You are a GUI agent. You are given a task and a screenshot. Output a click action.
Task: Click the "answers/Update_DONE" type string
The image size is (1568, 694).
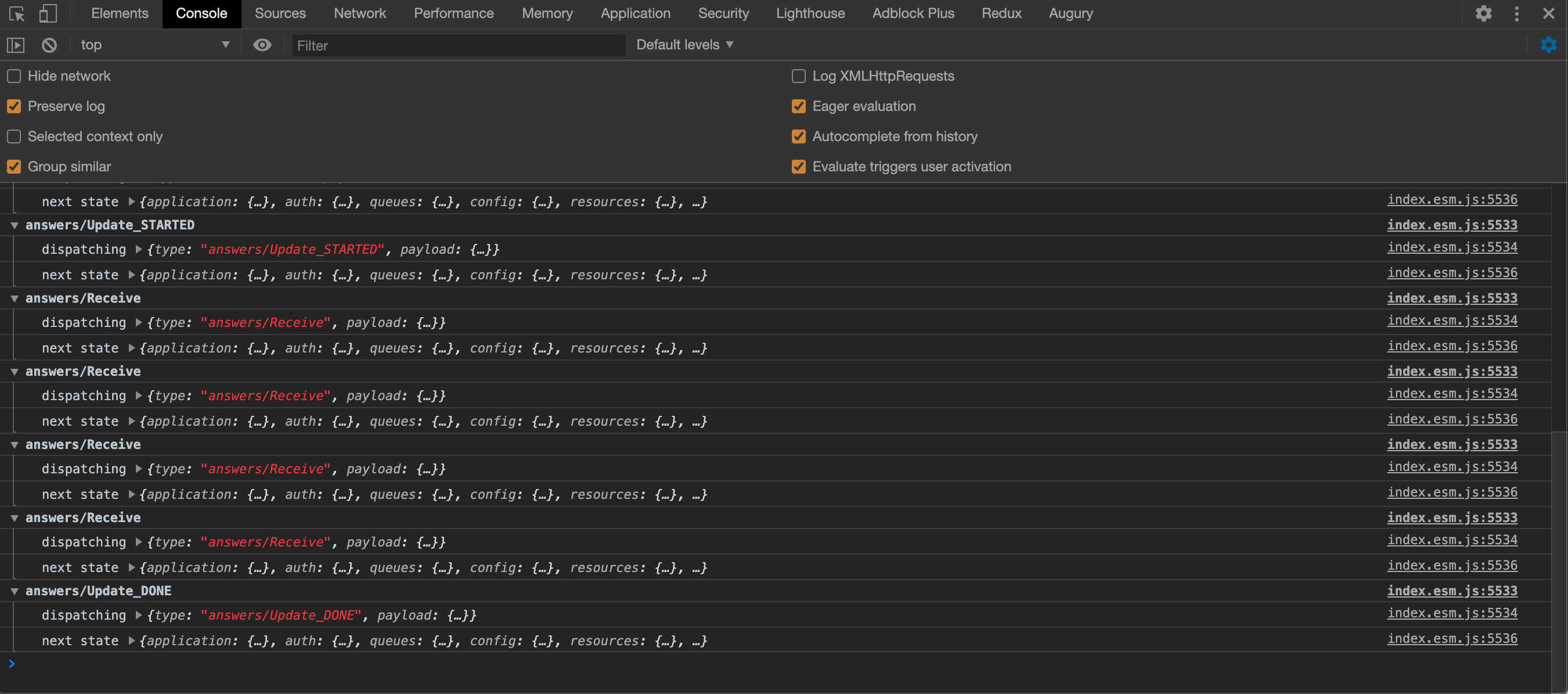281,616
